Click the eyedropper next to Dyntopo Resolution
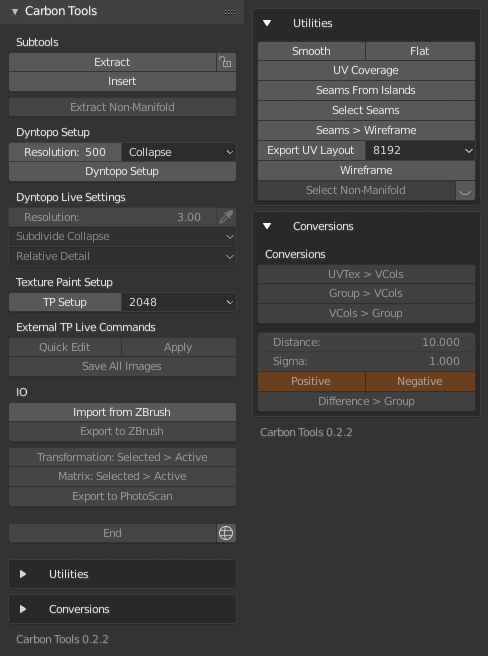This screenshot has height=656, width=488. (226, 217)
